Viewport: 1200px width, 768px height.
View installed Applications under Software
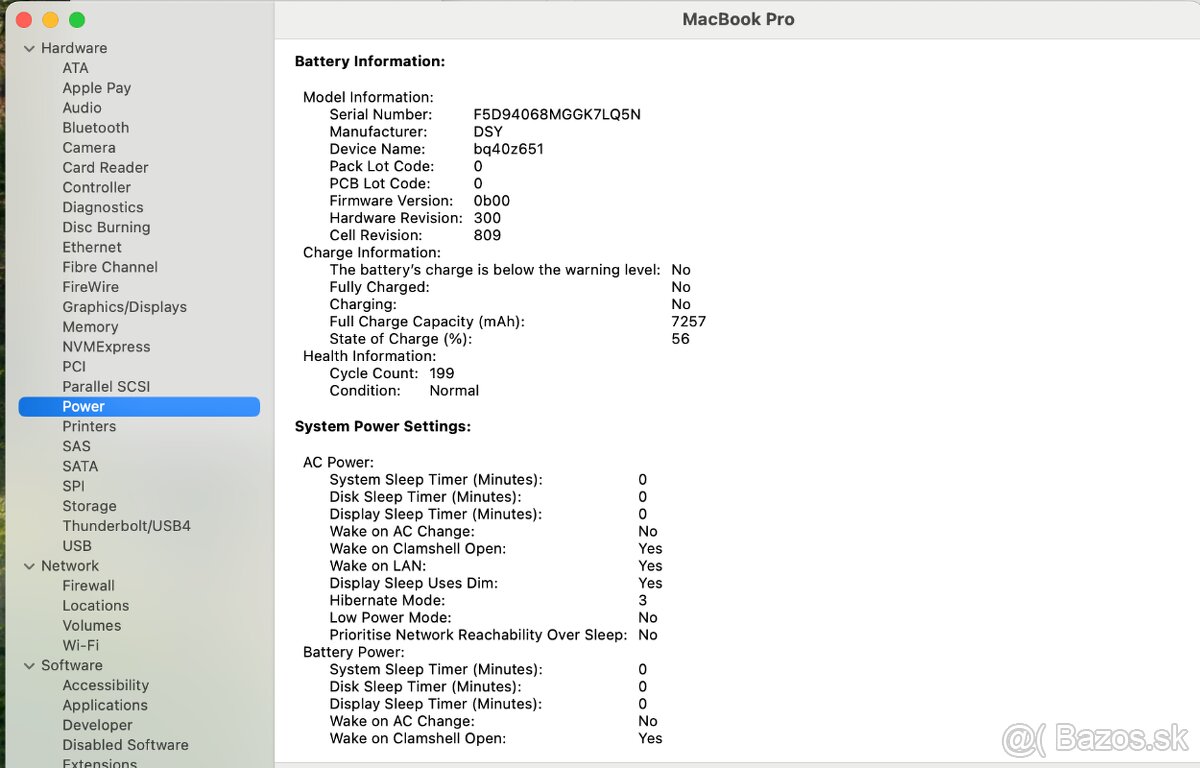pyautogui.click(x=105, y=705)
